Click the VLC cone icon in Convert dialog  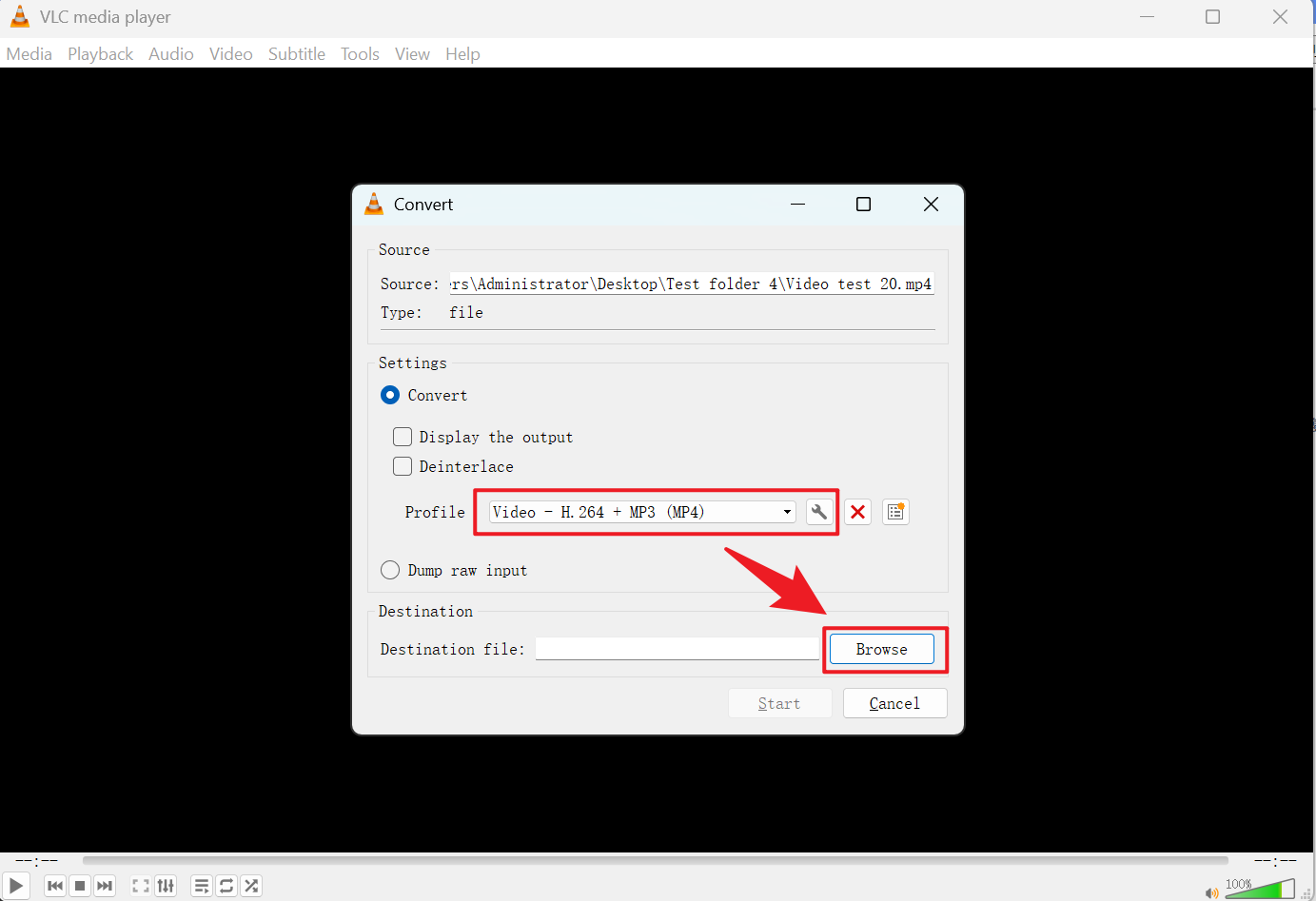click(x=374, y=204)
